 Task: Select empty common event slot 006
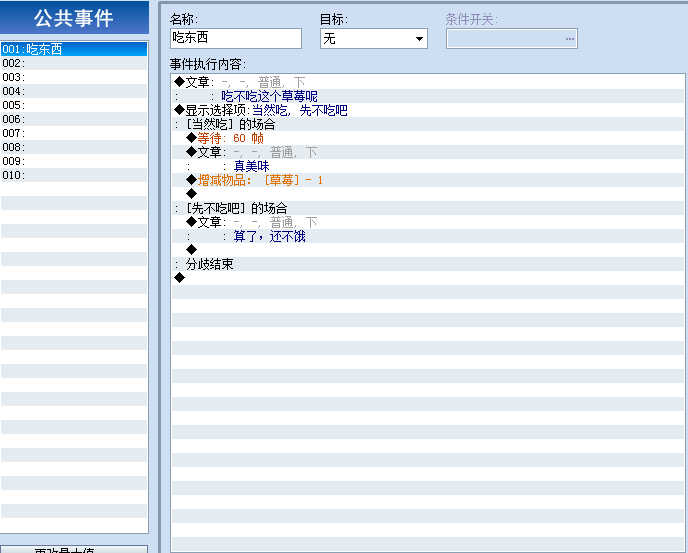[x=74, y=119]
